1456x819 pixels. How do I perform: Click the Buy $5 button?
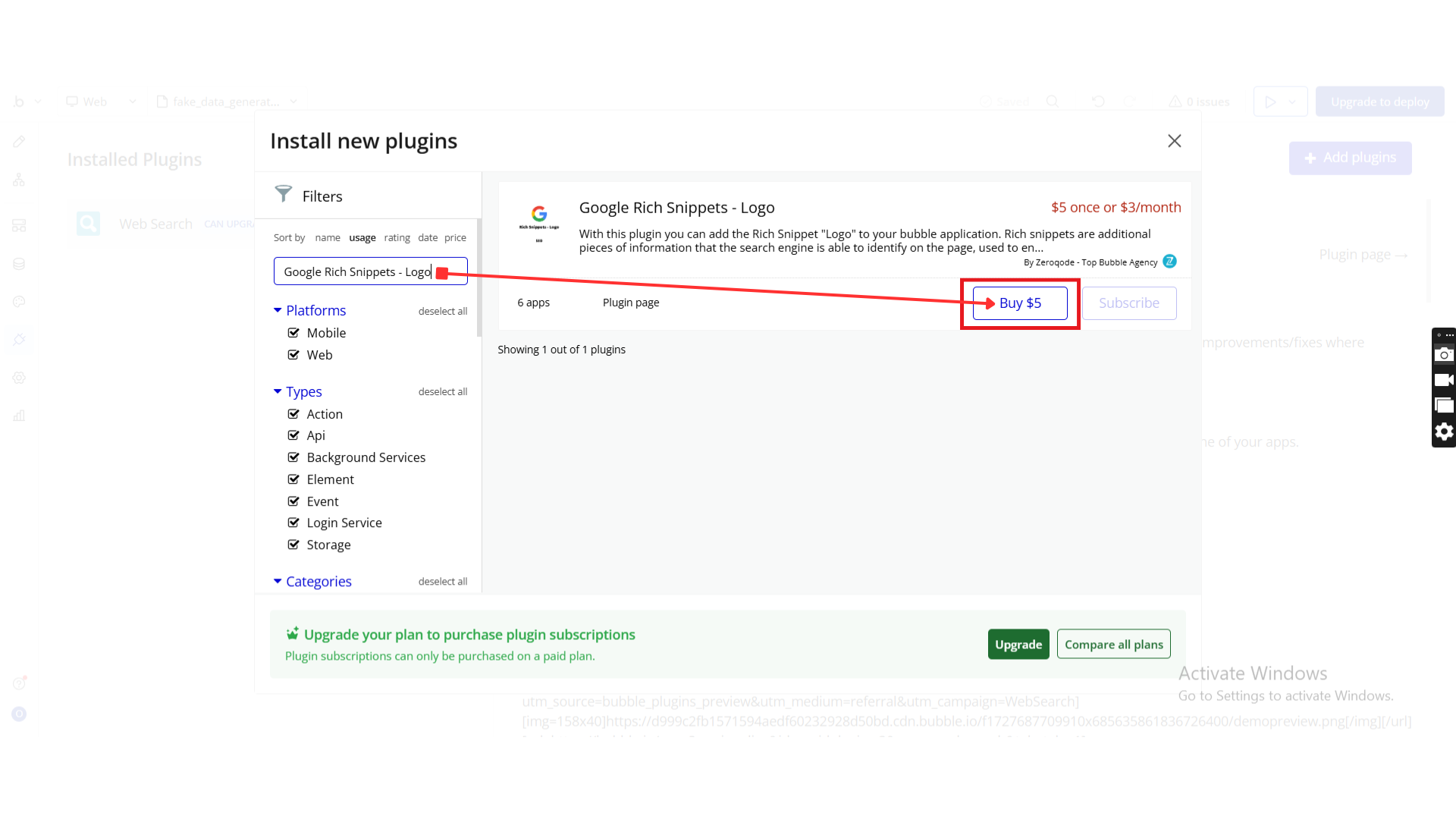(x=1020, y=303)
